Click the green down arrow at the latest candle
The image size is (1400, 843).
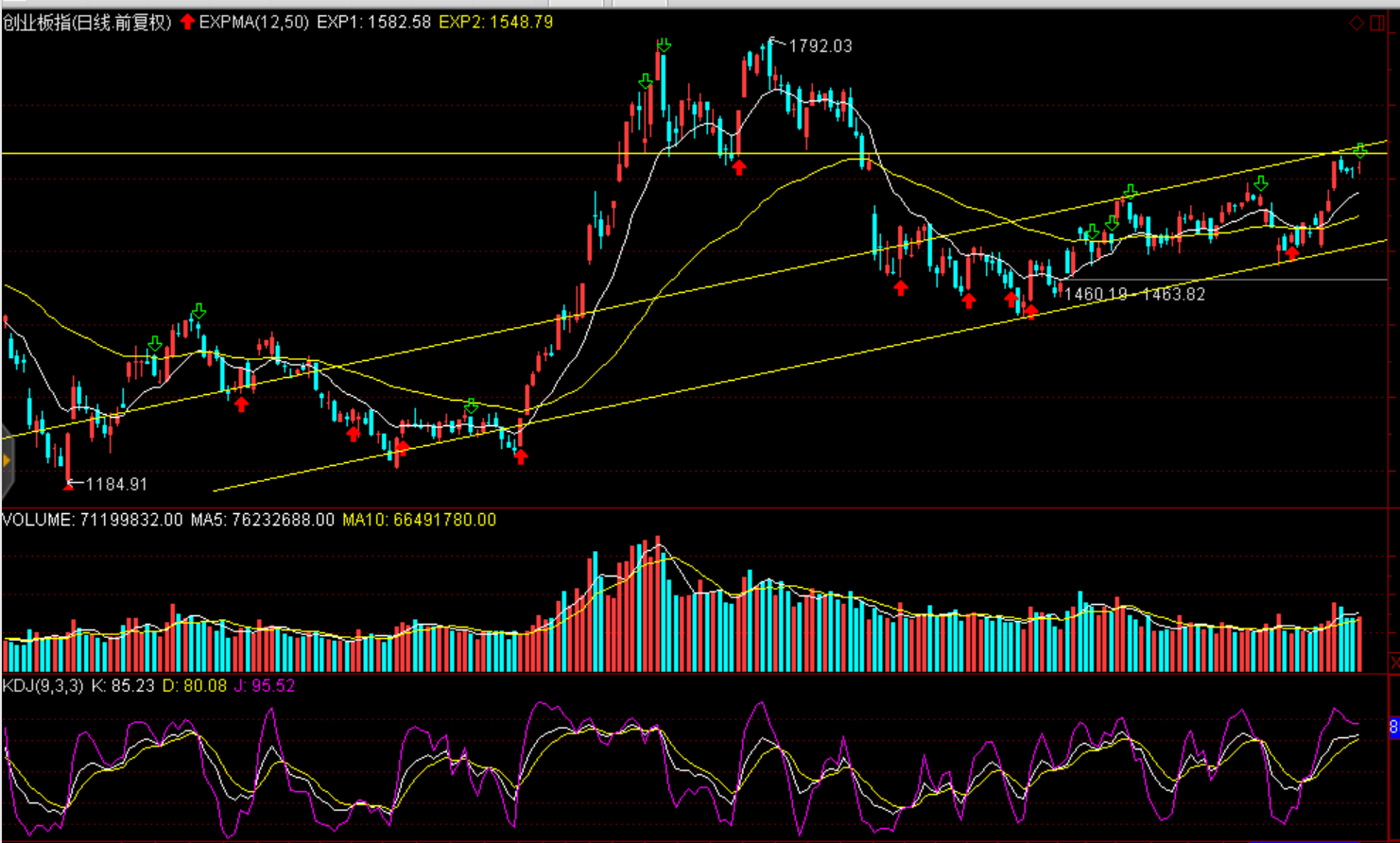click(1359, 150)
